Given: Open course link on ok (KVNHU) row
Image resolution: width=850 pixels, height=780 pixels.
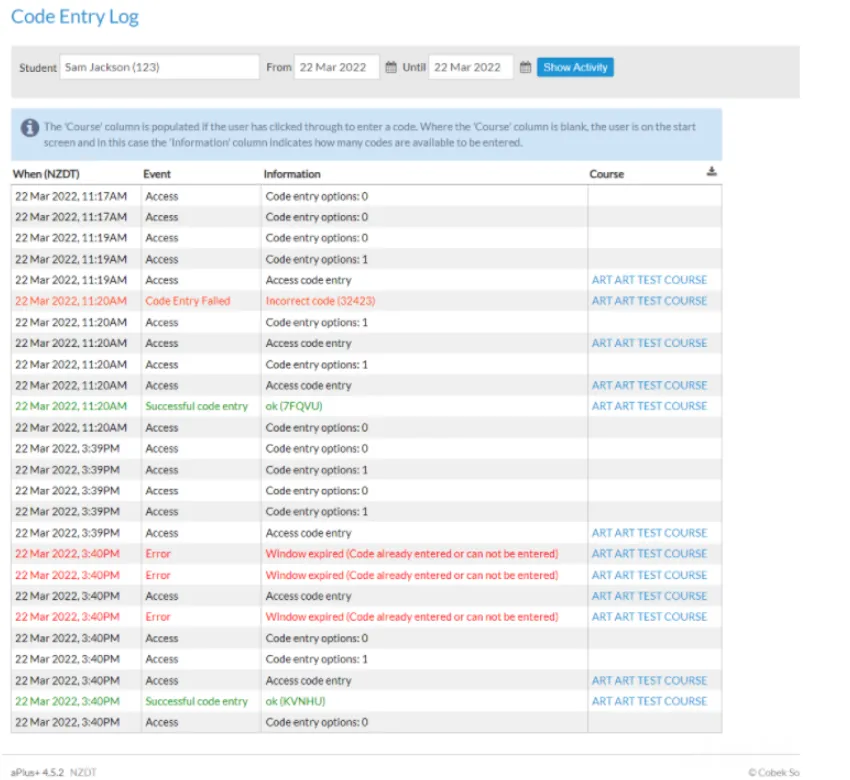Looking at the screenshot, I should (649, 701).
